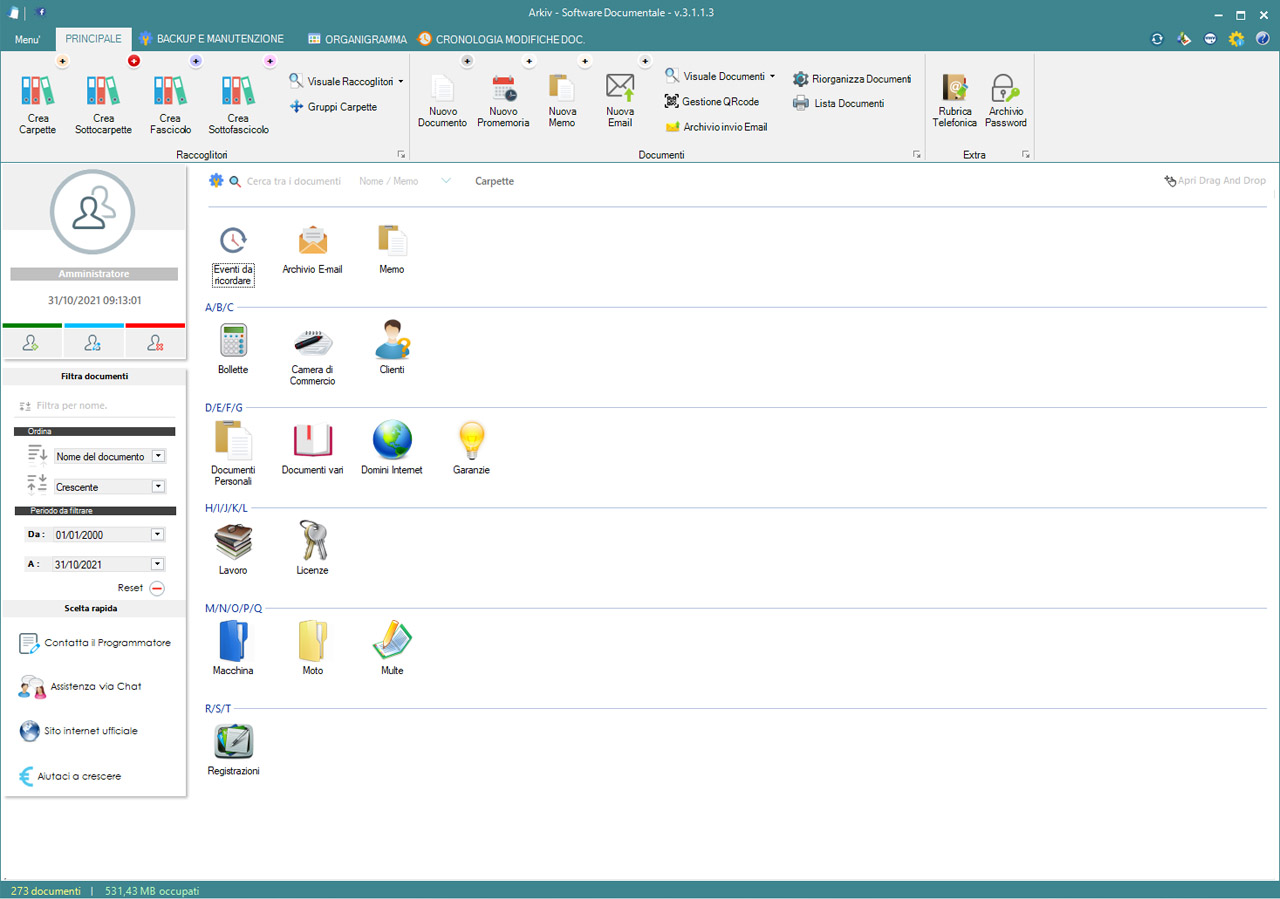This screenshot has width=1280, height=899.
Task: Open the Memo folder icon
Action: tap(392, 241)
